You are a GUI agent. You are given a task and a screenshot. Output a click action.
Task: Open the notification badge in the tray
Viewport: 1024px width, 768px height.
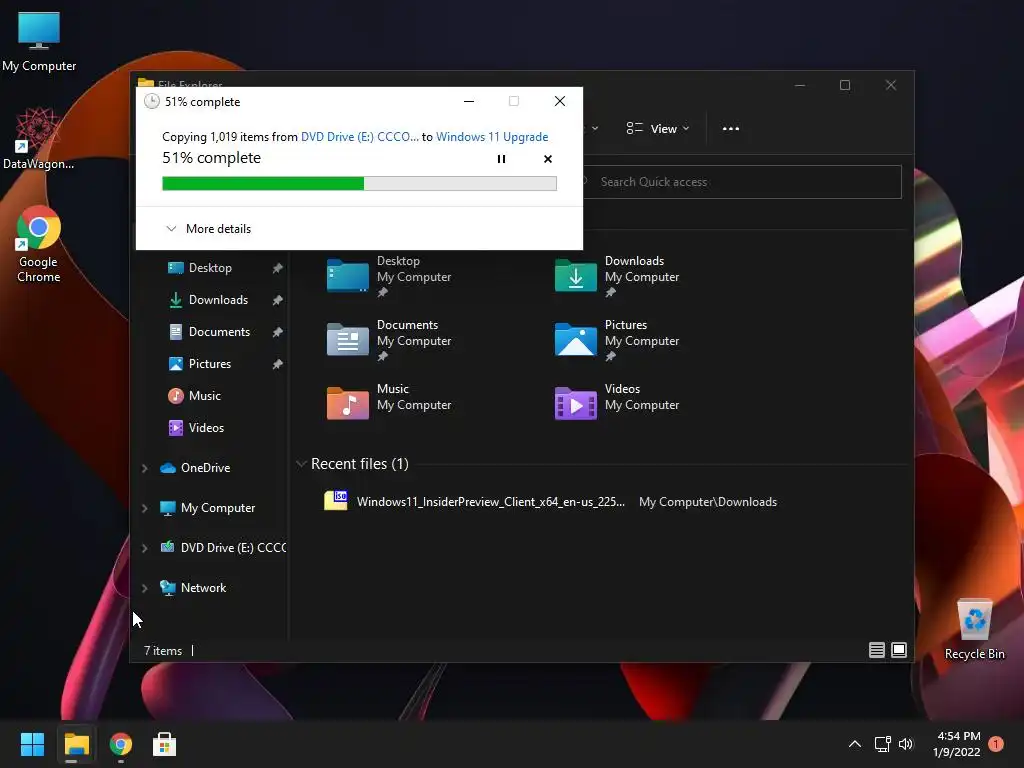[x=996, y=744]
